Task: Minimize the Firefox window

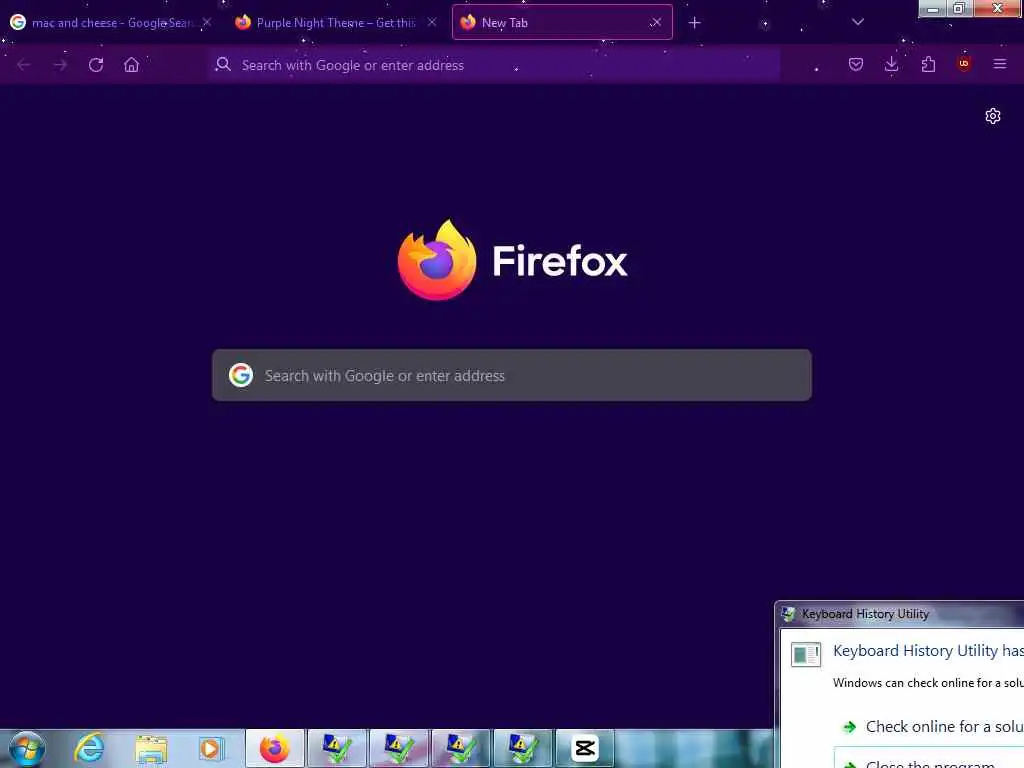Action: coord(933,8)
